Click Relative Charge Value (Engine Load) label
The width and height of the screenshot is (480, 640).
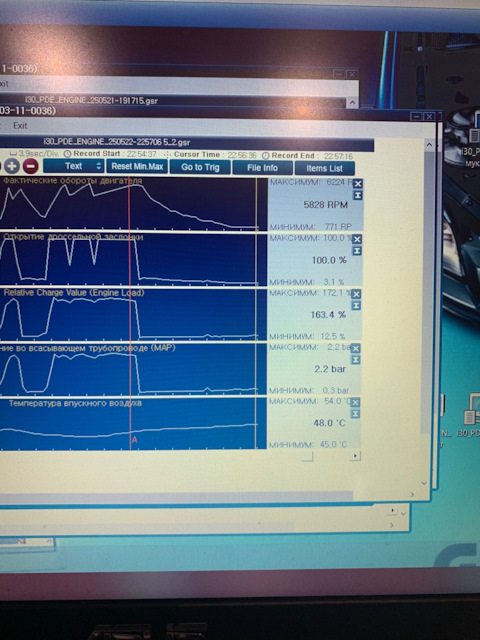click(74, 293)
